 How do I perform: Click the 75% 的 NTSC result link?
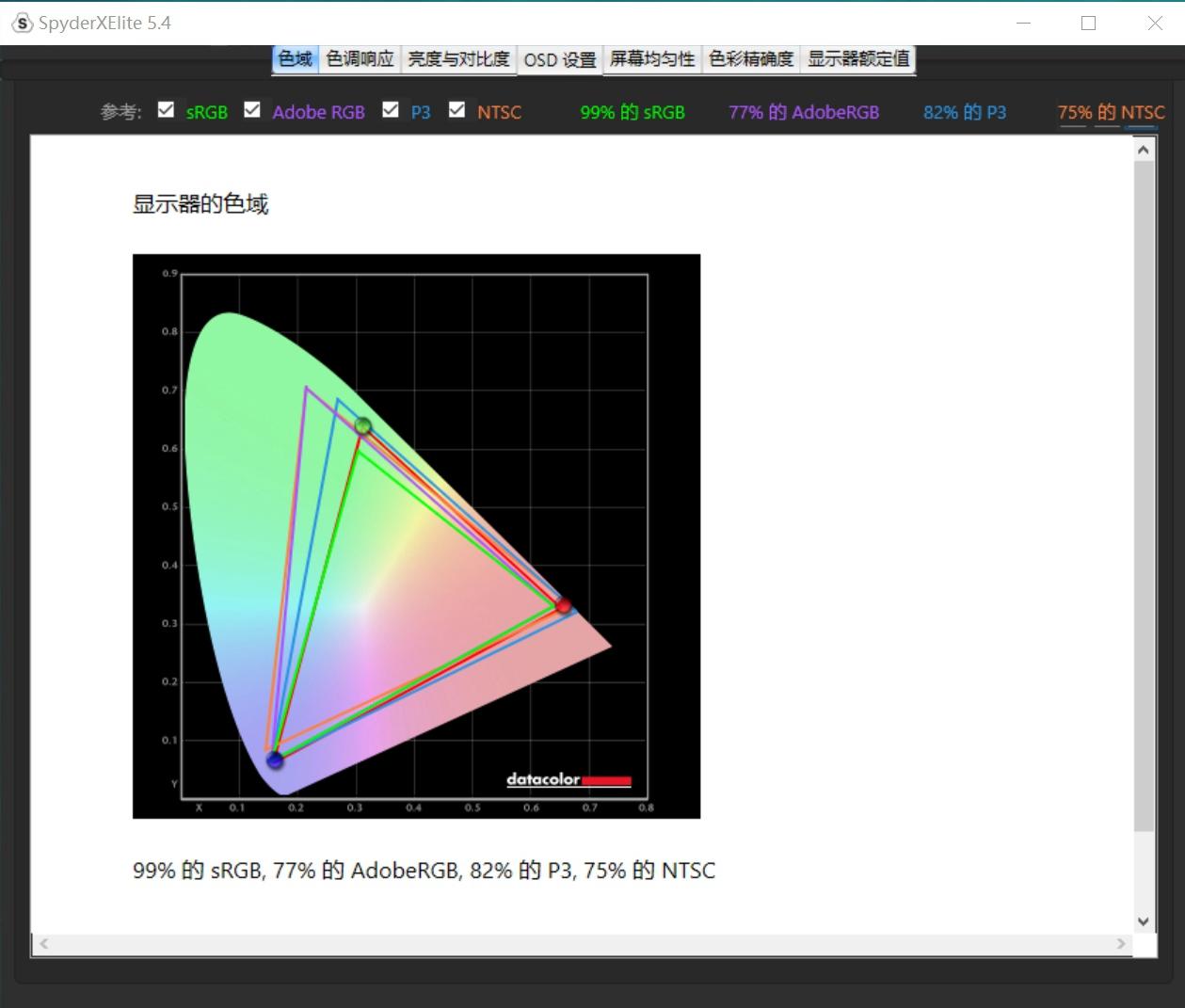coord(1112,112)
